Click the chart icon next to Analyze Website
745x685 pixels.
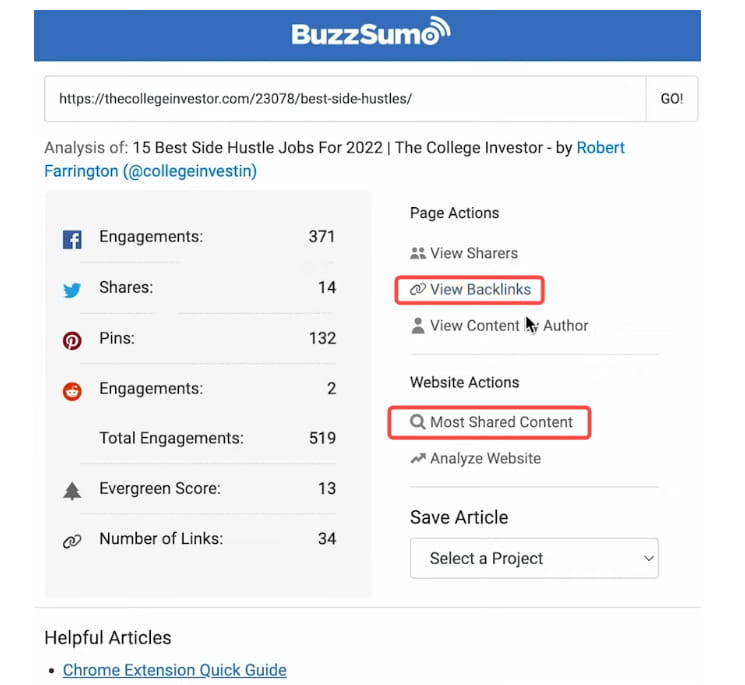418,459
